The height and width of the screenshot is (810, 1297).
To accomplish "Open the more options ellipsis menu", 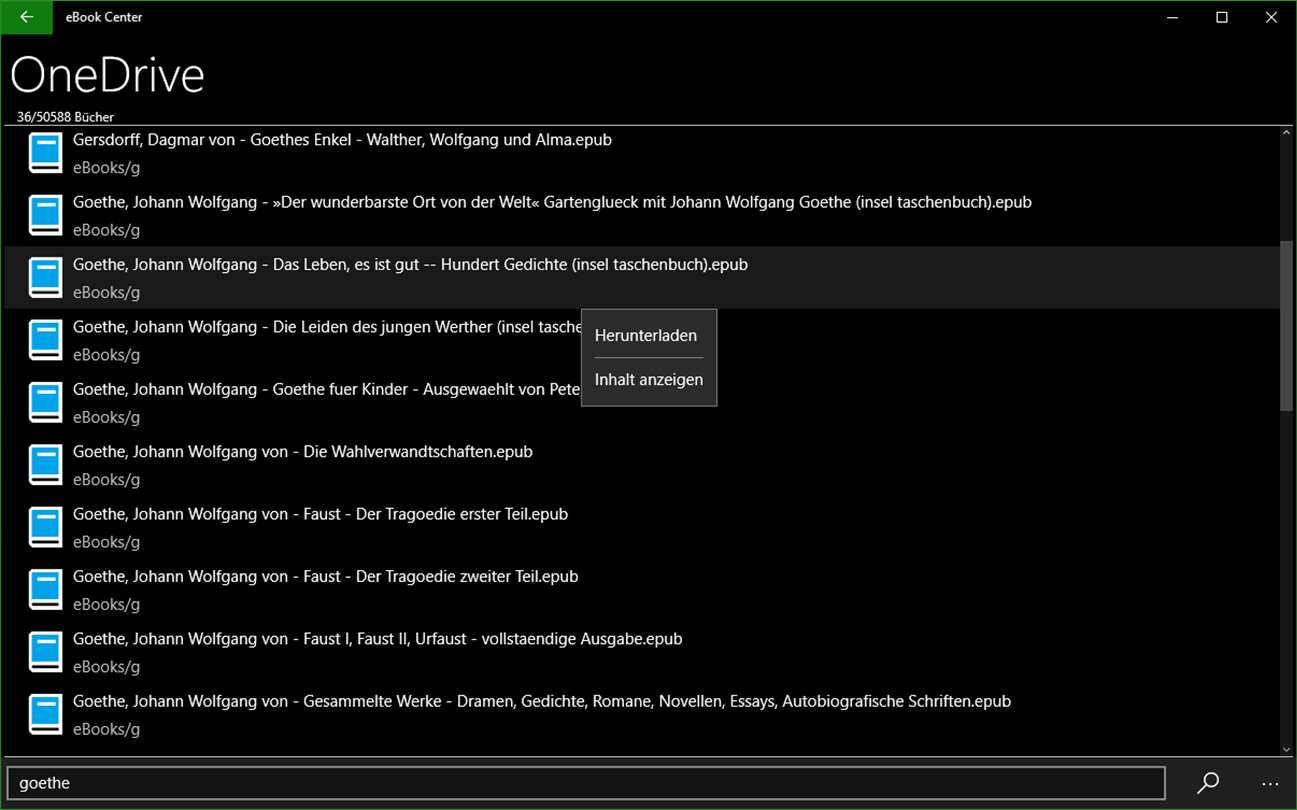I will 1270,783.
